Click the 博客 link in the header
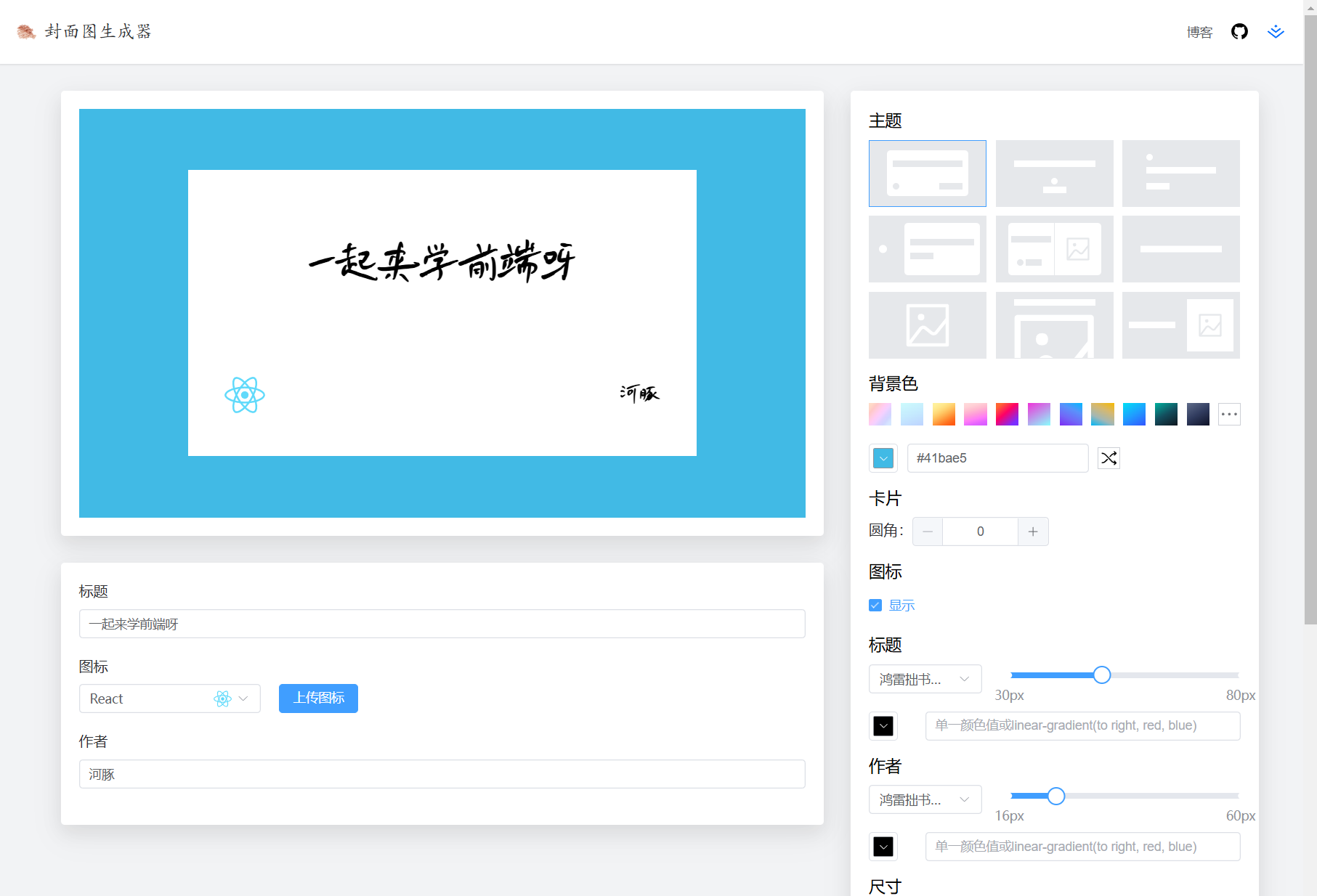Viewport: 1317px width, 896px height. 1199,32
